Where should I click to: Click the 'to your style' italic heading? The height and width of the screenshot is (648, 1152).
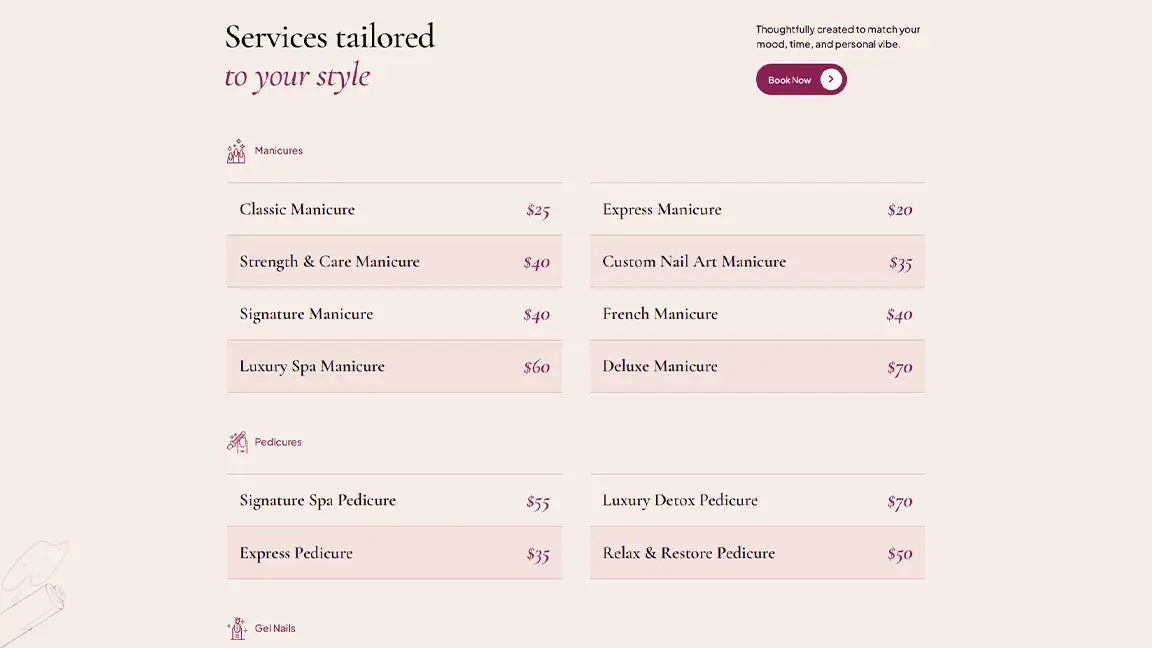point(297,76)
